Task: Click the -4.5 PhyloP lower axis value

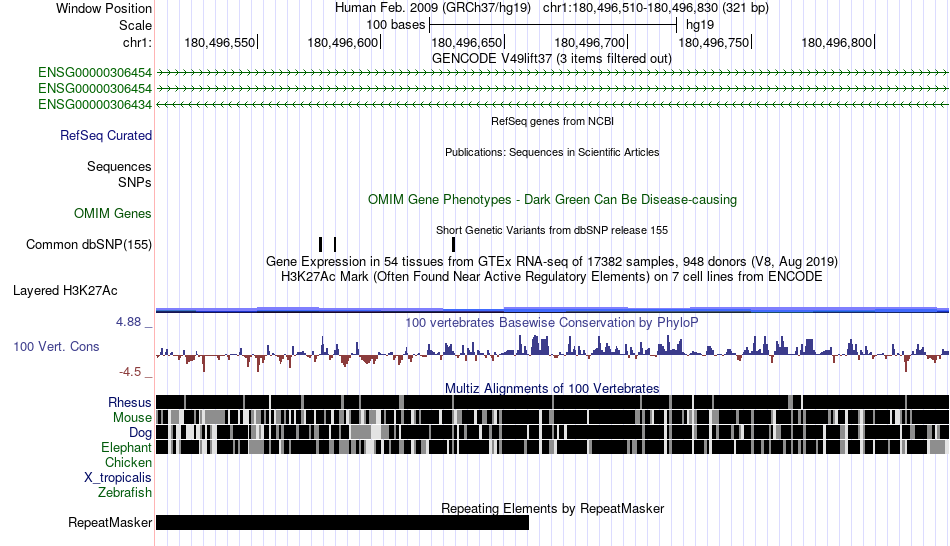Action: click(x=130, y=372)
